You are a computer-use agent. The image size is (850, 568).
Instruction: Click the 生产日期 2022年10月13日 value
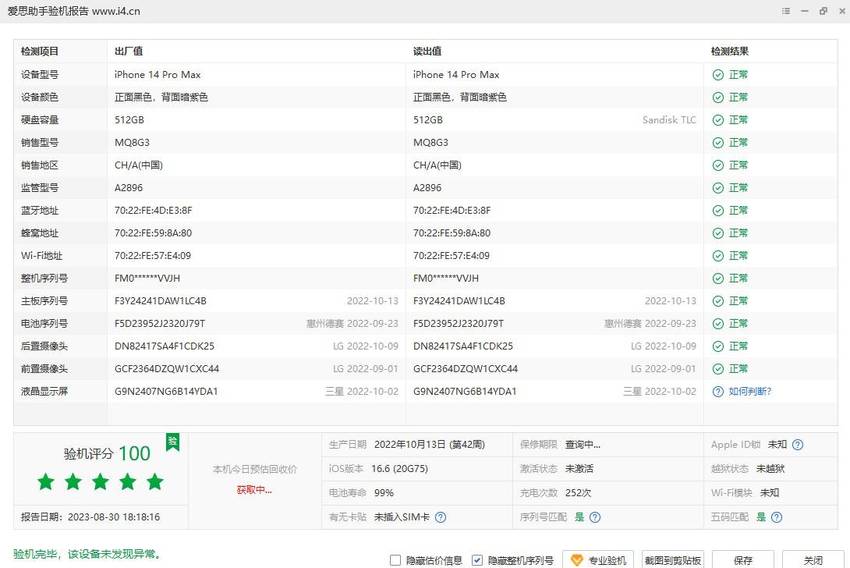coord(429,445)
